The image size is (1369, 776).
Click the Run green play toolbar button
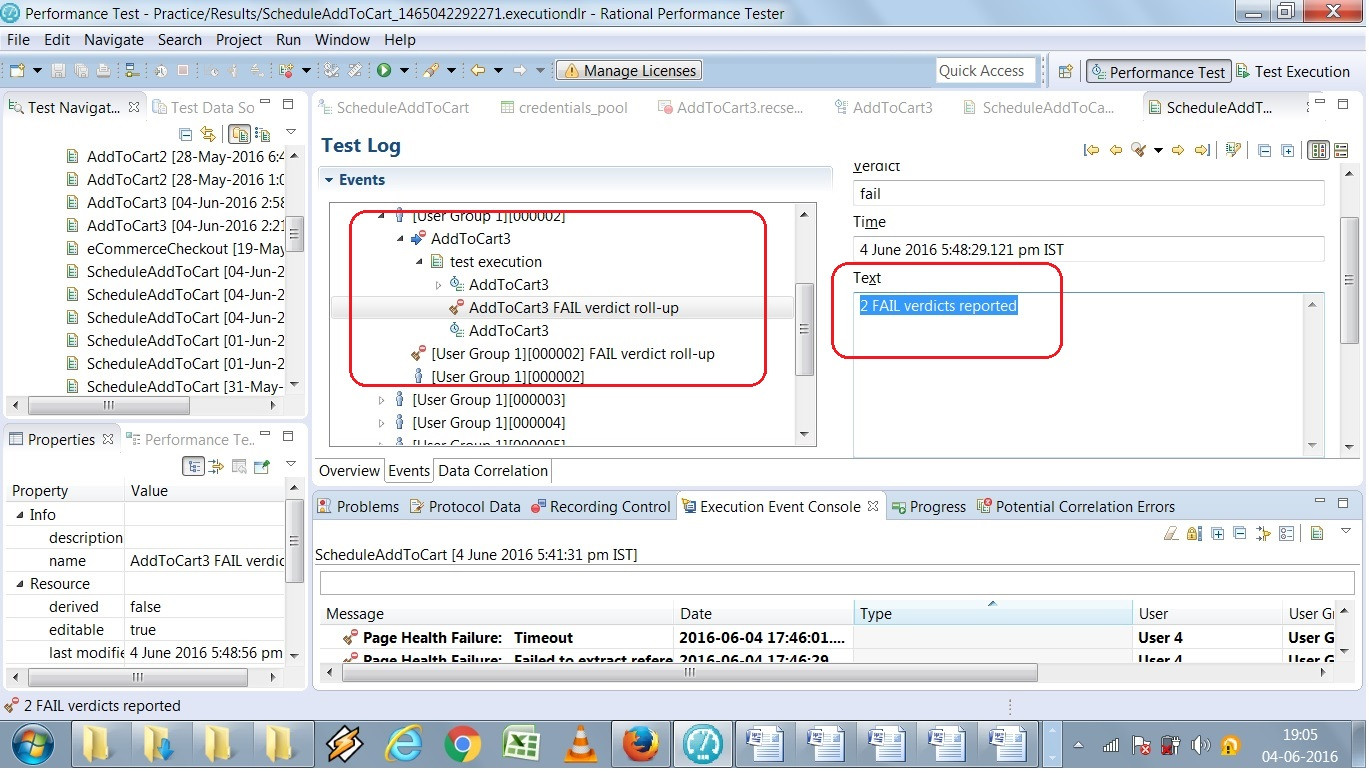pyautogui.click(x=384, y=71)
